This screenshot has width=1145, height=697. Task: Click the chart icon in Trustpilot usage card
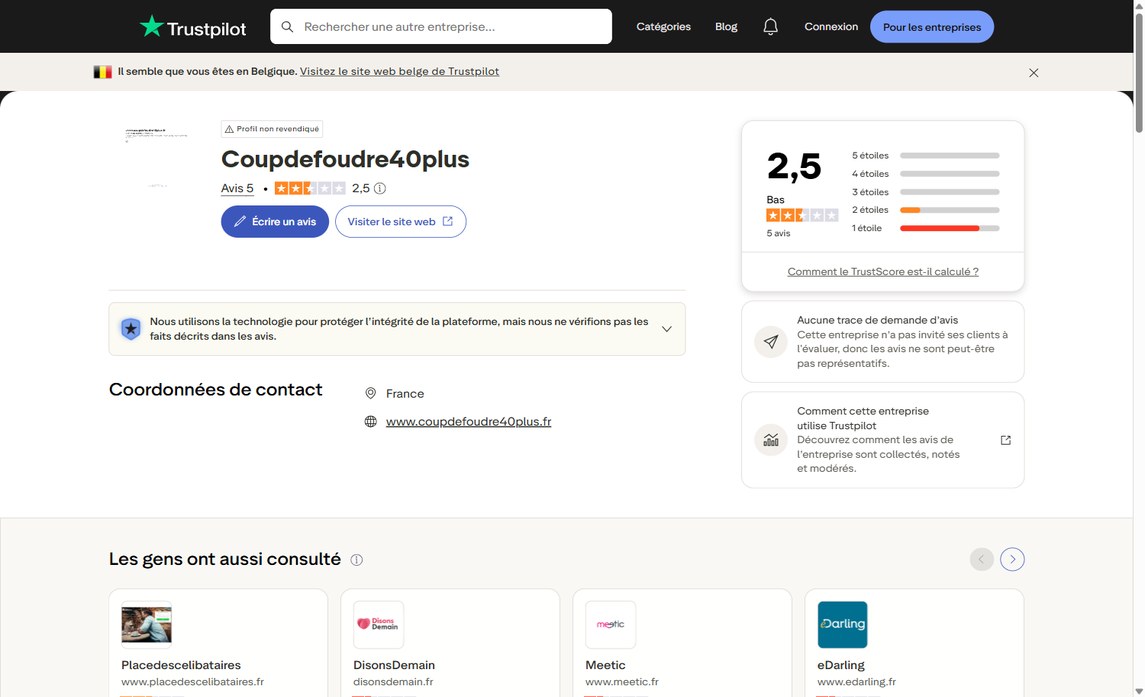pyautogui.click(x=770, y=440)
